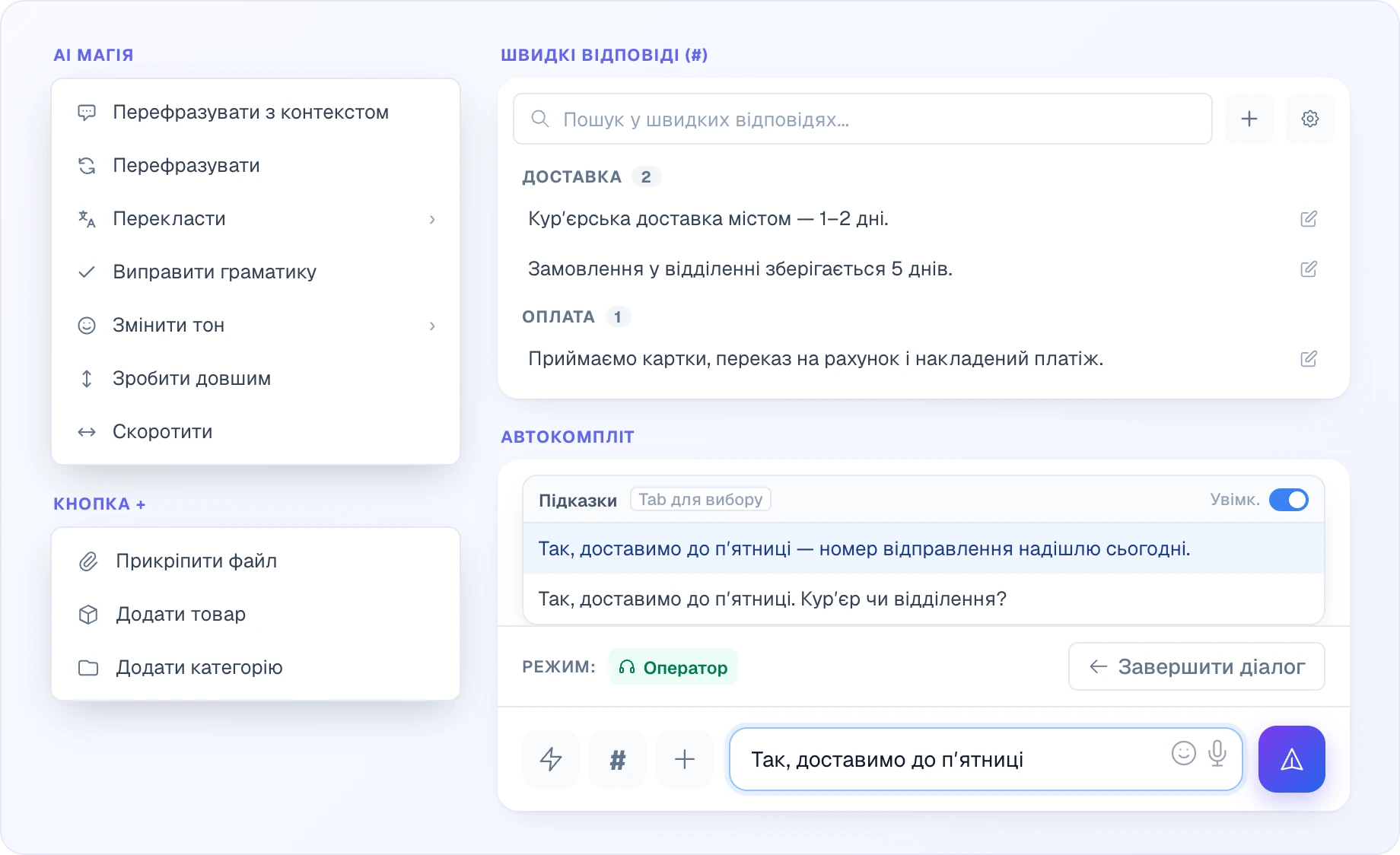Click the ШВИДКІ ВІДПОВІДІ (#) heading
This screenshot has width=1400, height=855.
[x=604, y=56]
